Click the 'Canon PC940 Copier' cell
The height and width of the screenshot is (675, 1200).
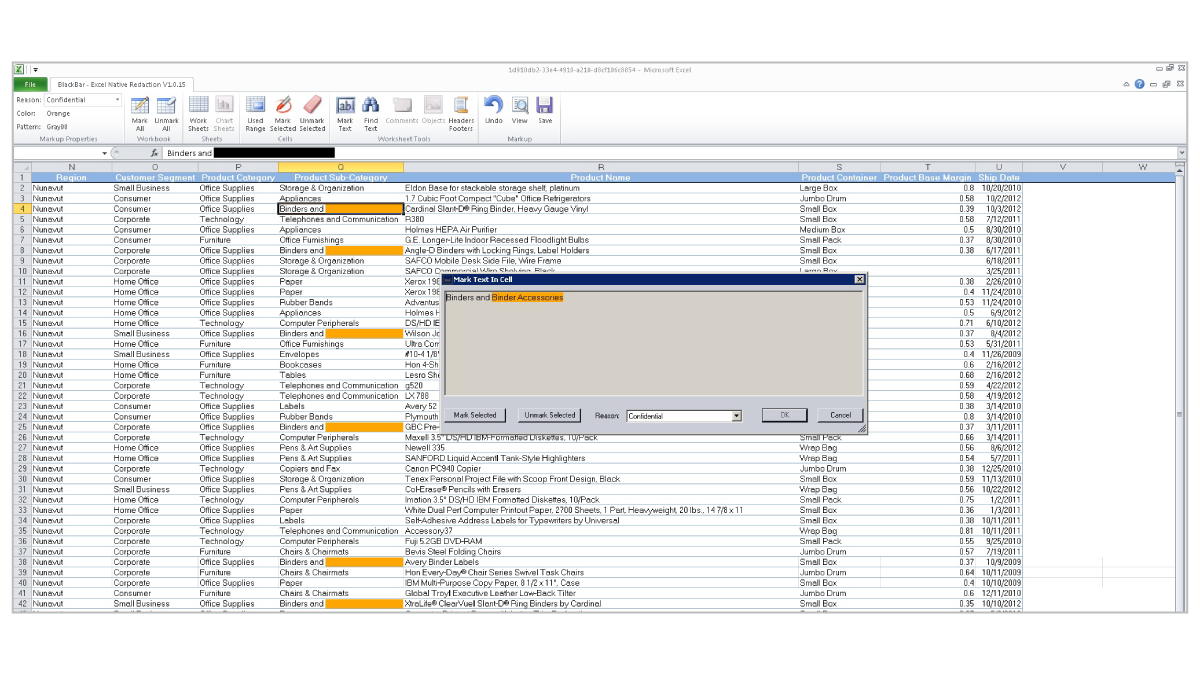601,469
